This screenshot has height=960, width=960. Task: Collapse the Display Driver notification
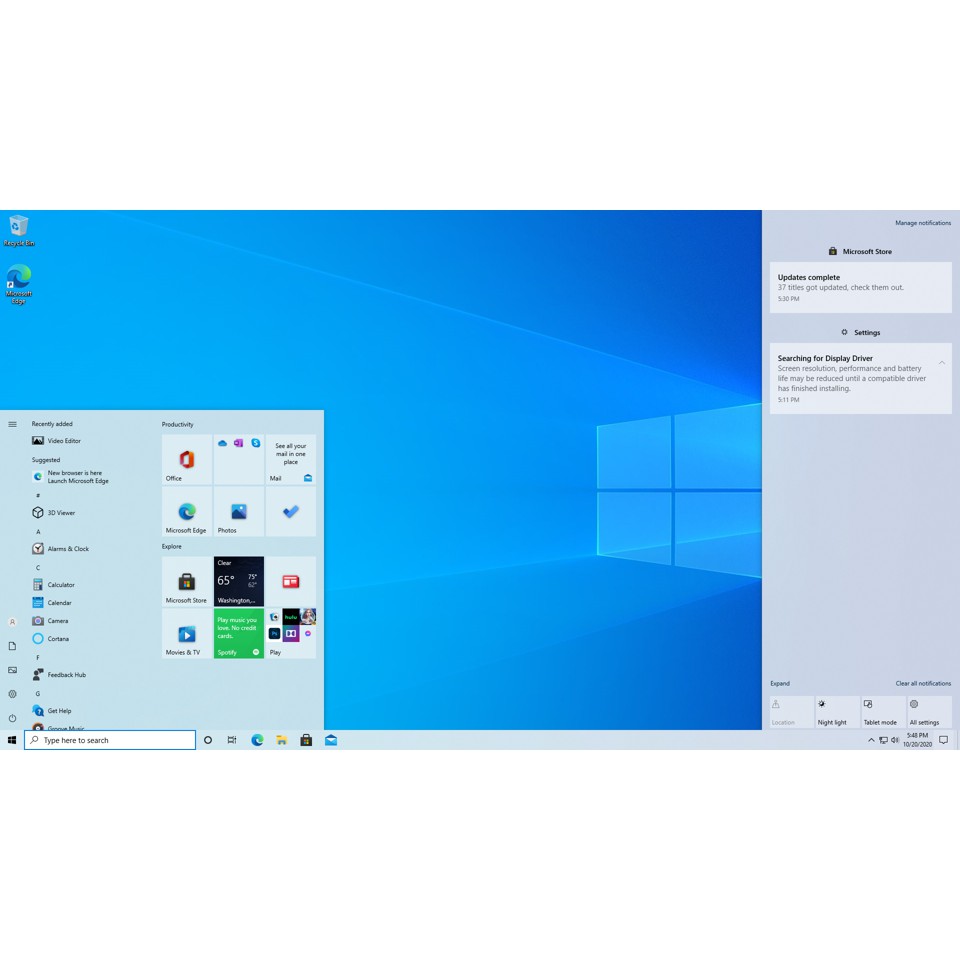click(941, 362)
